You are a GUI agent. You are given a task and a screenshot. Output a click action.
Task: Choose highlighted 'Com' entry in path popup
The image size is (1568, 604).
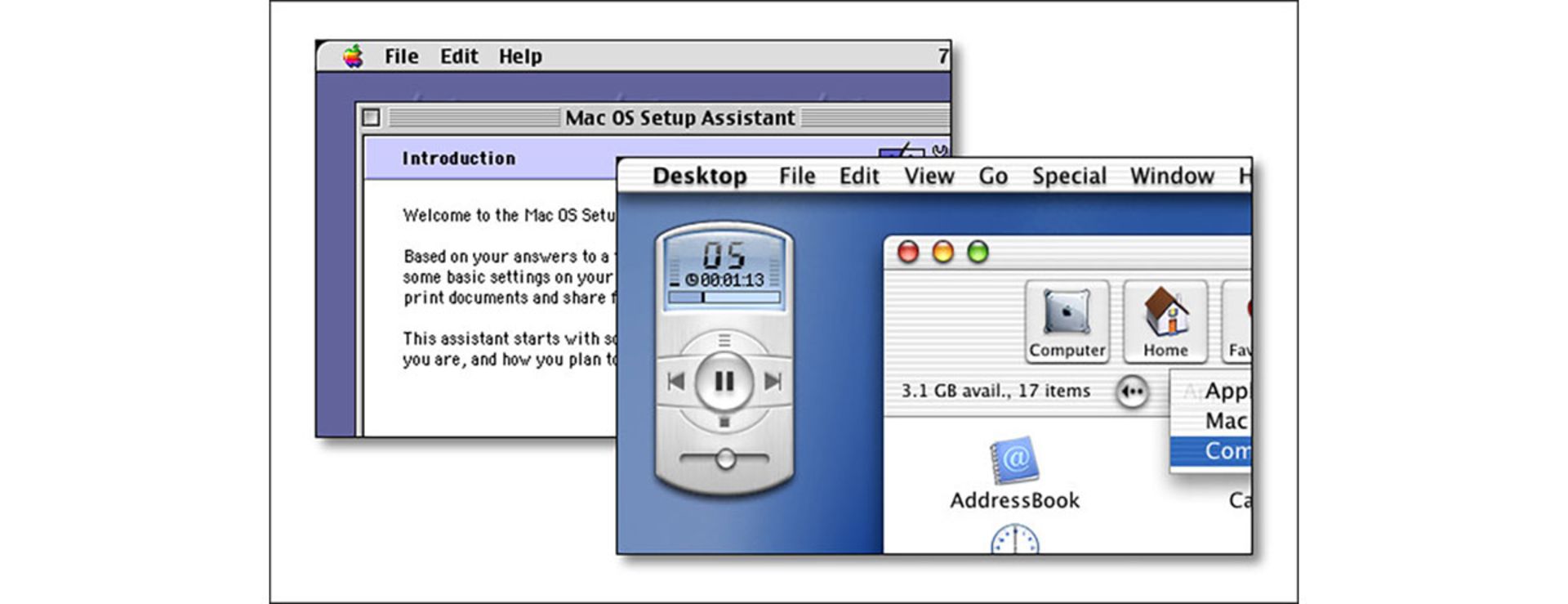tap(1210, 451)
